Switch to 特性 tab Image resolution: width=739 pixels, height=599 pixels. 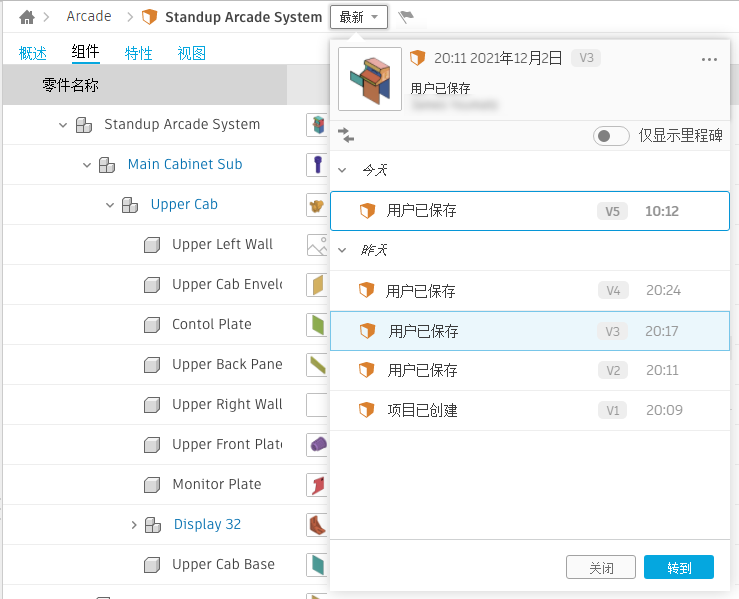pos(138,53)
